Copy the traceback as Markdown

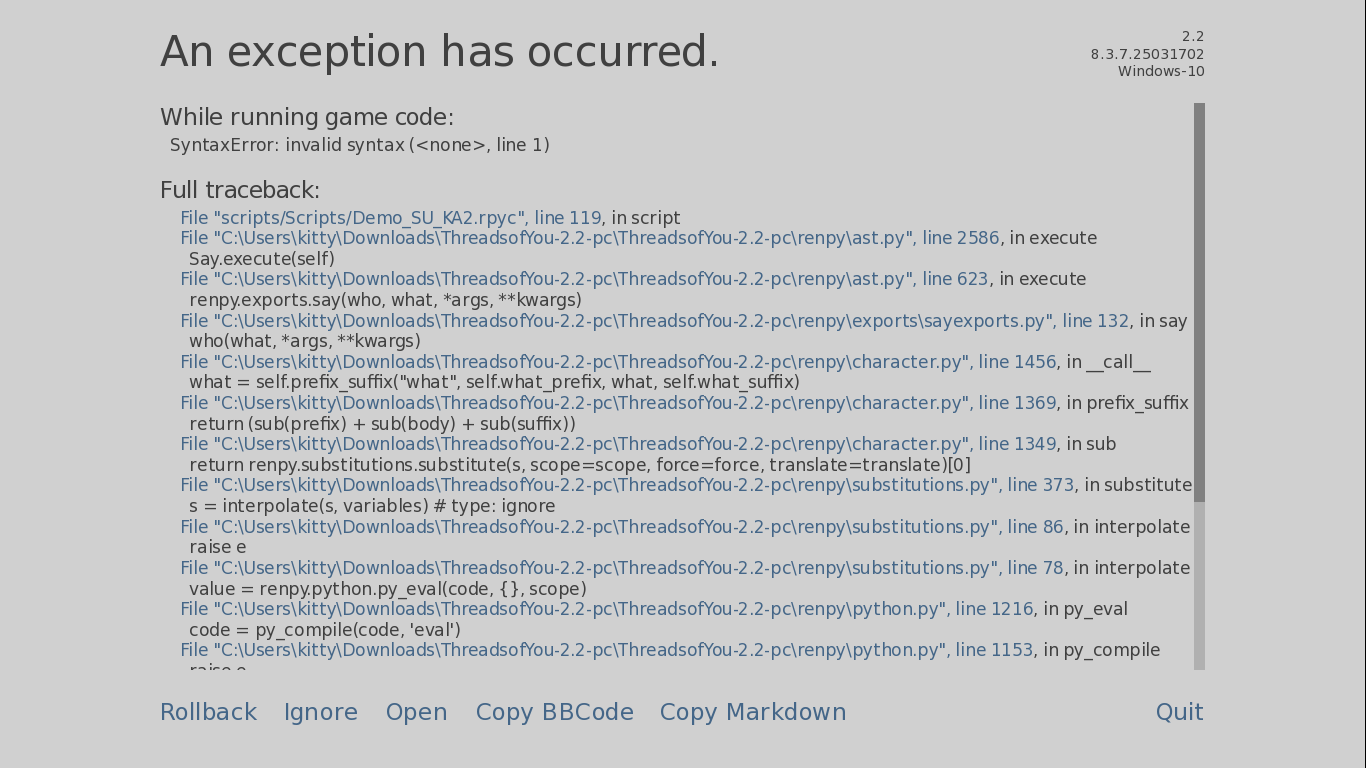(x=752, y=712)
